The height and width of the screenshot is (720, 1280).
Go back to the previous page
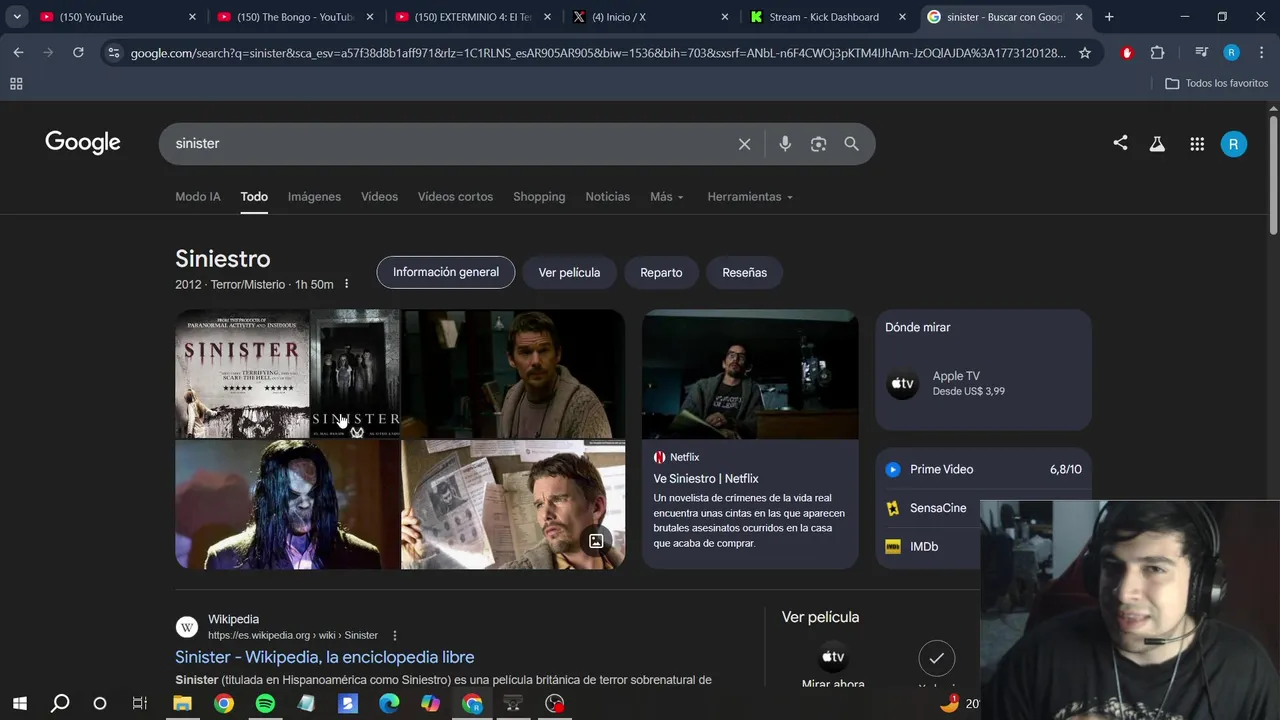point(18,52)
